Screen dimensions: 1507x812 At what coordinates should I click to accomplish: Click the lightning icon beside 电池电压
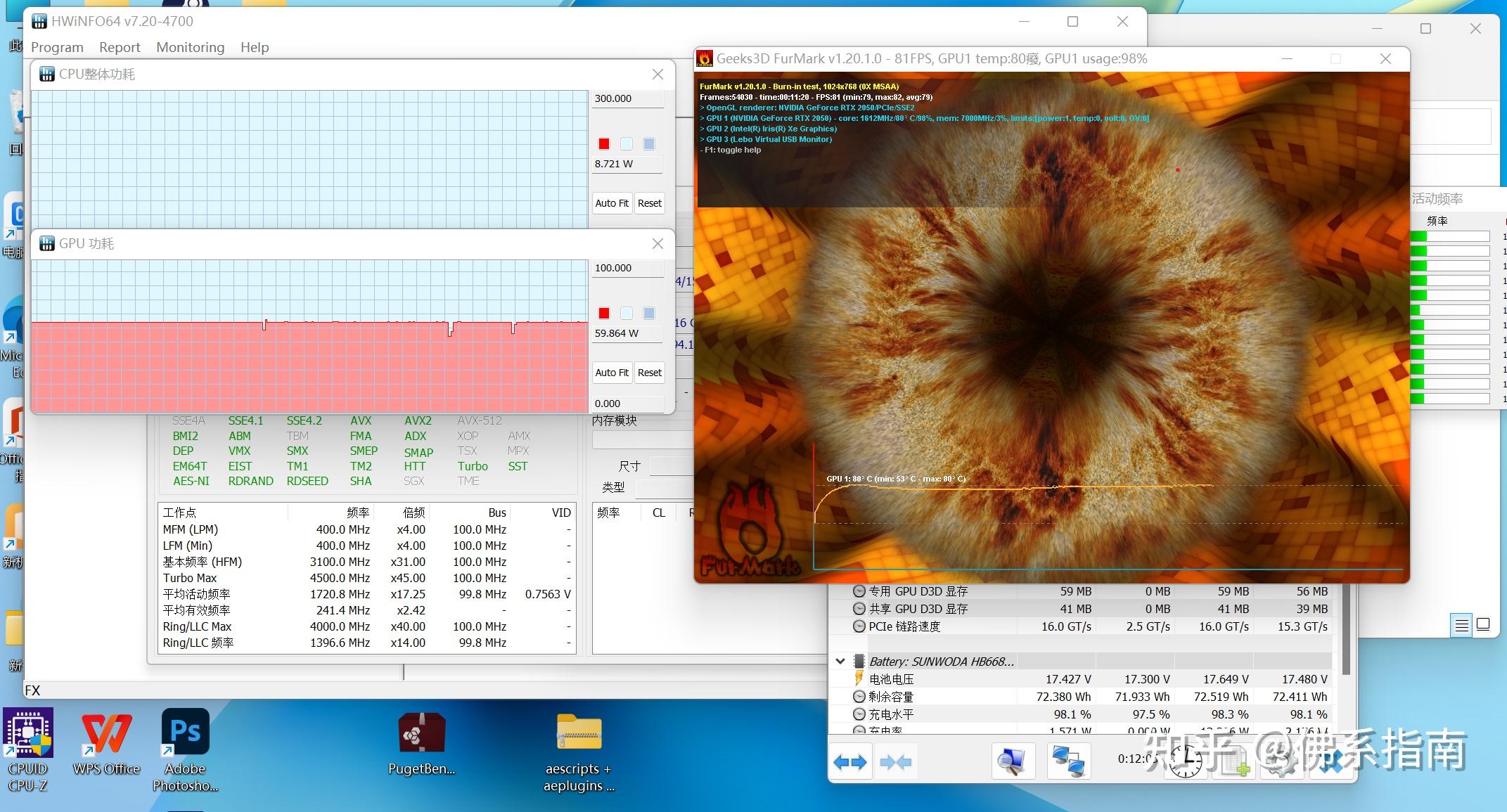pos(859,678)
